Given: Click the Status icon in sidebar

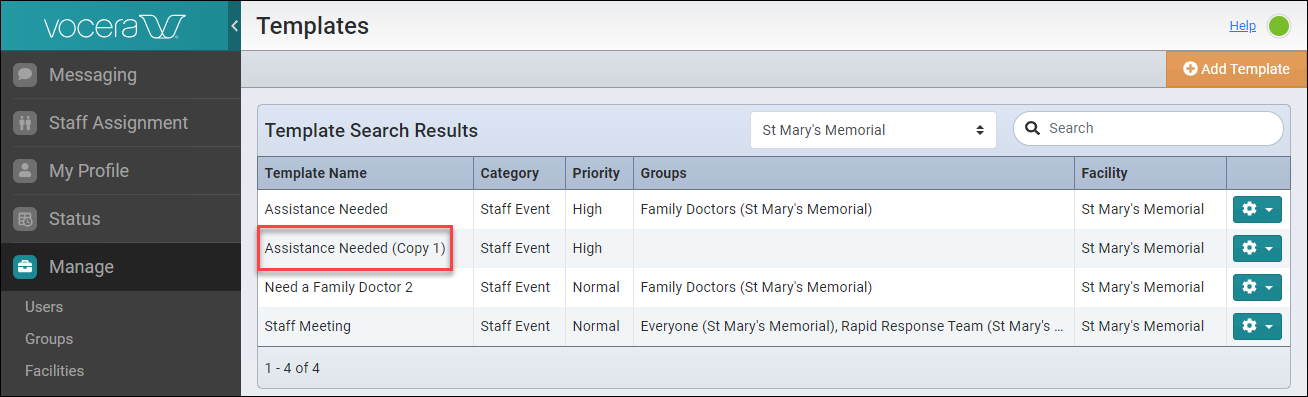Looking at the screenshot, I should 26,219.
